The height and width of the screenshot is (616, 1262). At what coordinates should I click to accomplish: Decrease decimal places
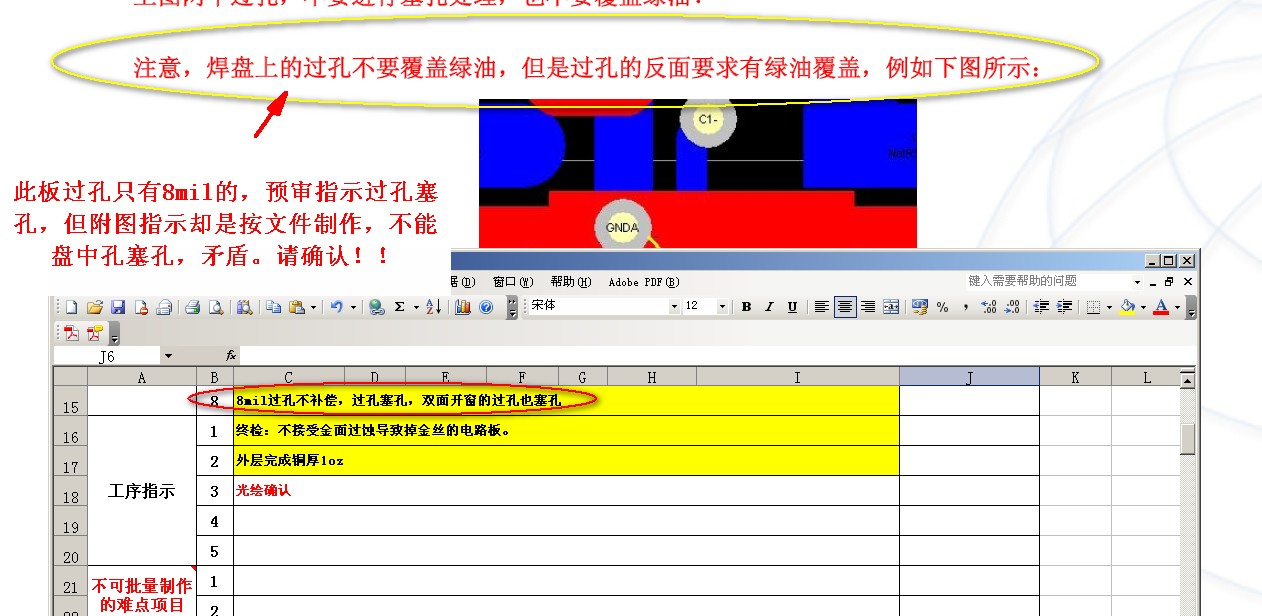1012,307
